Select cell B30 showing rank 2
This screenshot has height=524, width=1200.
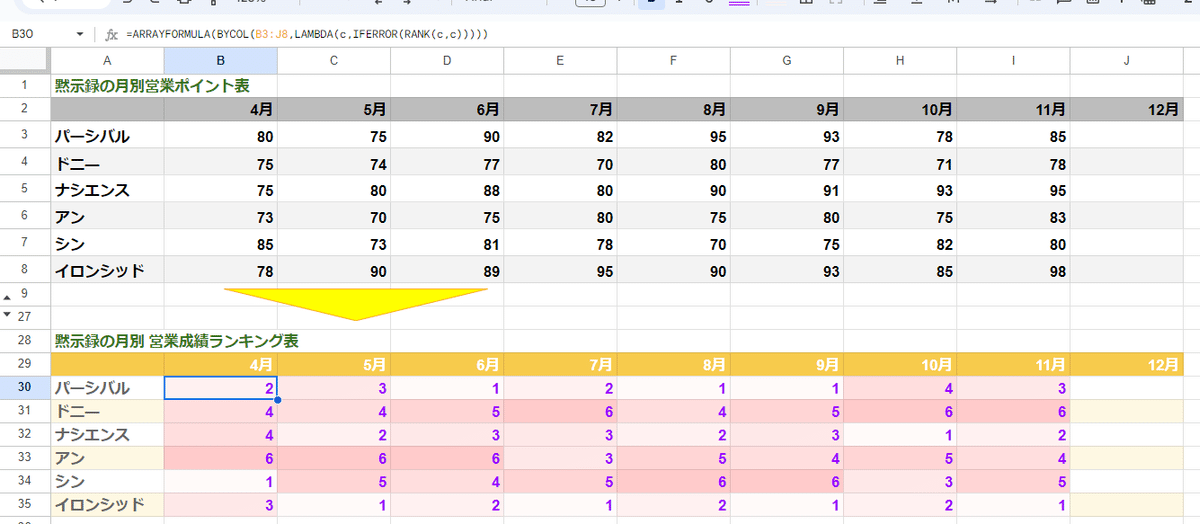click(x=221, y=387)
